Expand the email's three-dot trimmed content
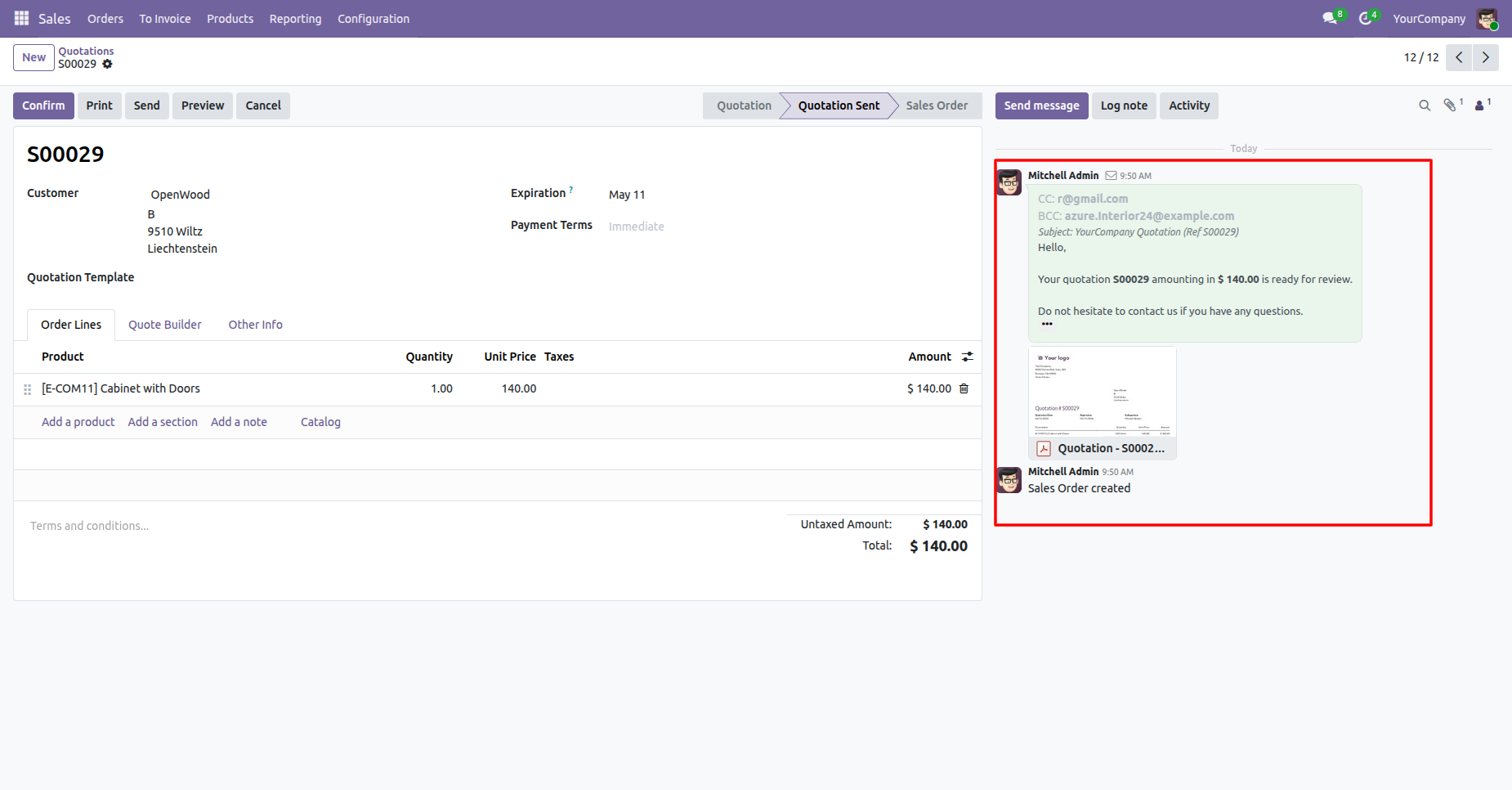Screen dimensions: 1512x790 coord(1047,324)
